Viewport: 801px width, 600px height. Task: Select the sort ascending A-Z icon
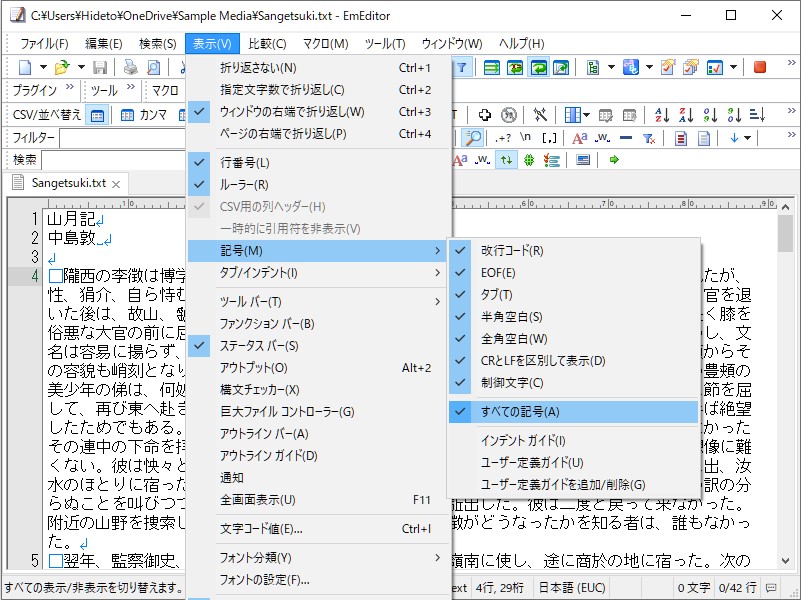[x=662, y=114]
